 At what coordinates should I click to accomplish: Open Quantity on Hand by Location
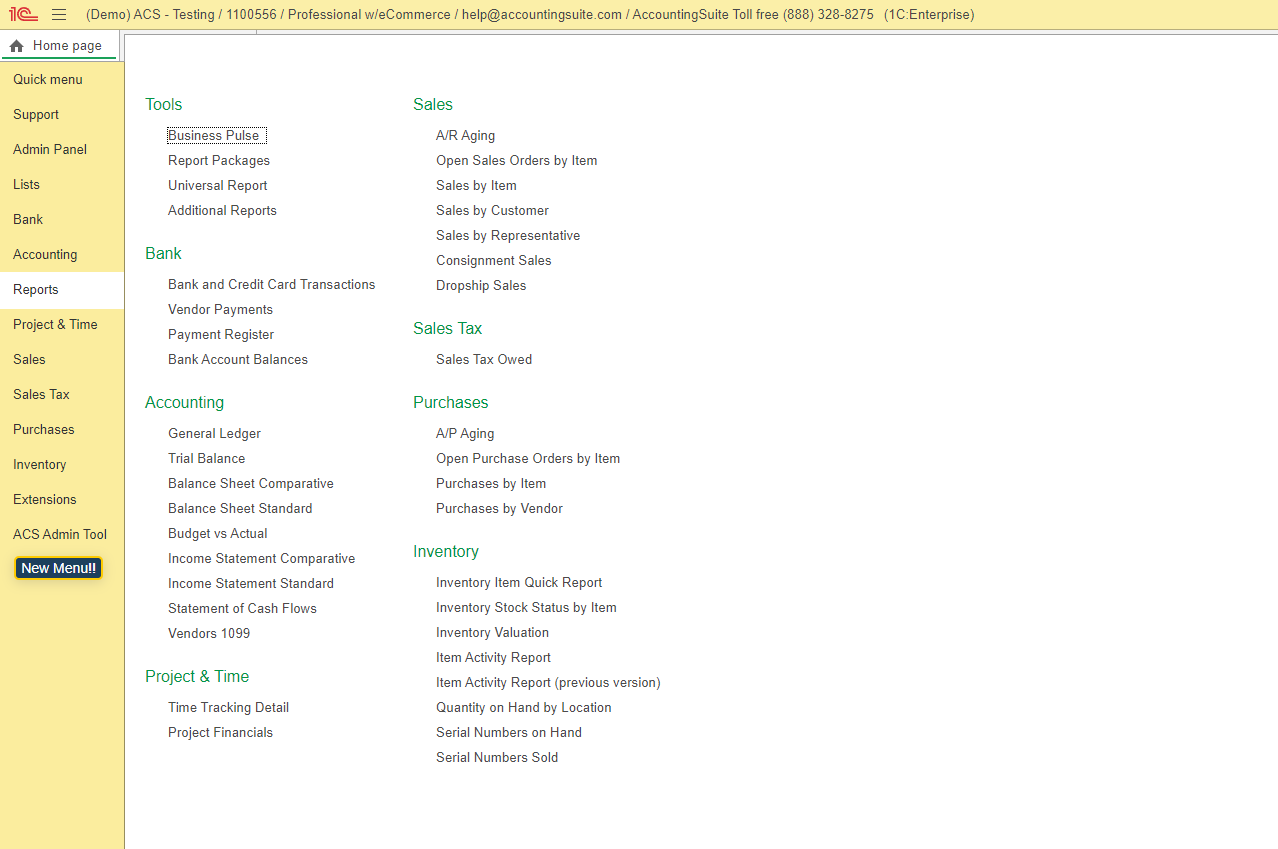click(524, 708)
